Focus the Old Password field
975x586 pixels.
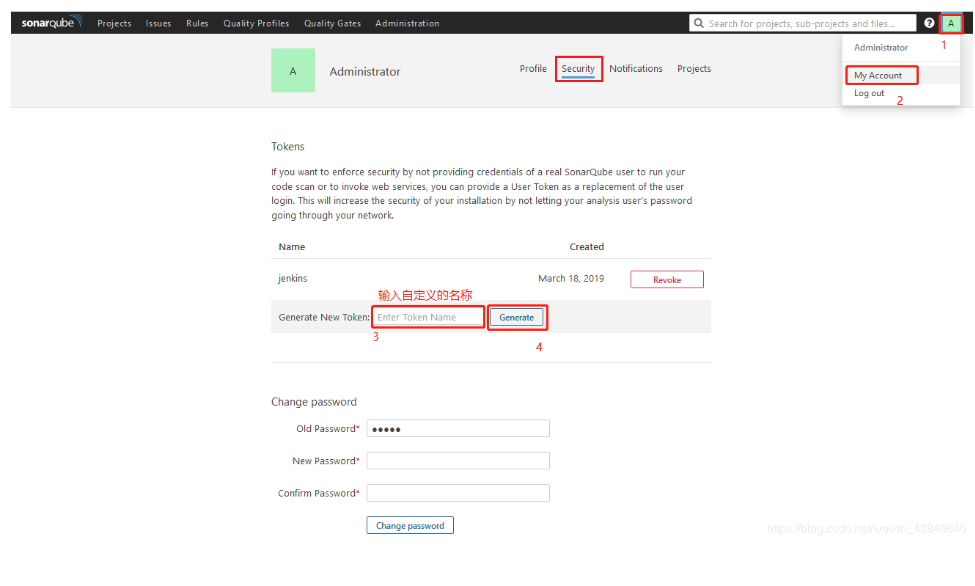tap(458, 429)
